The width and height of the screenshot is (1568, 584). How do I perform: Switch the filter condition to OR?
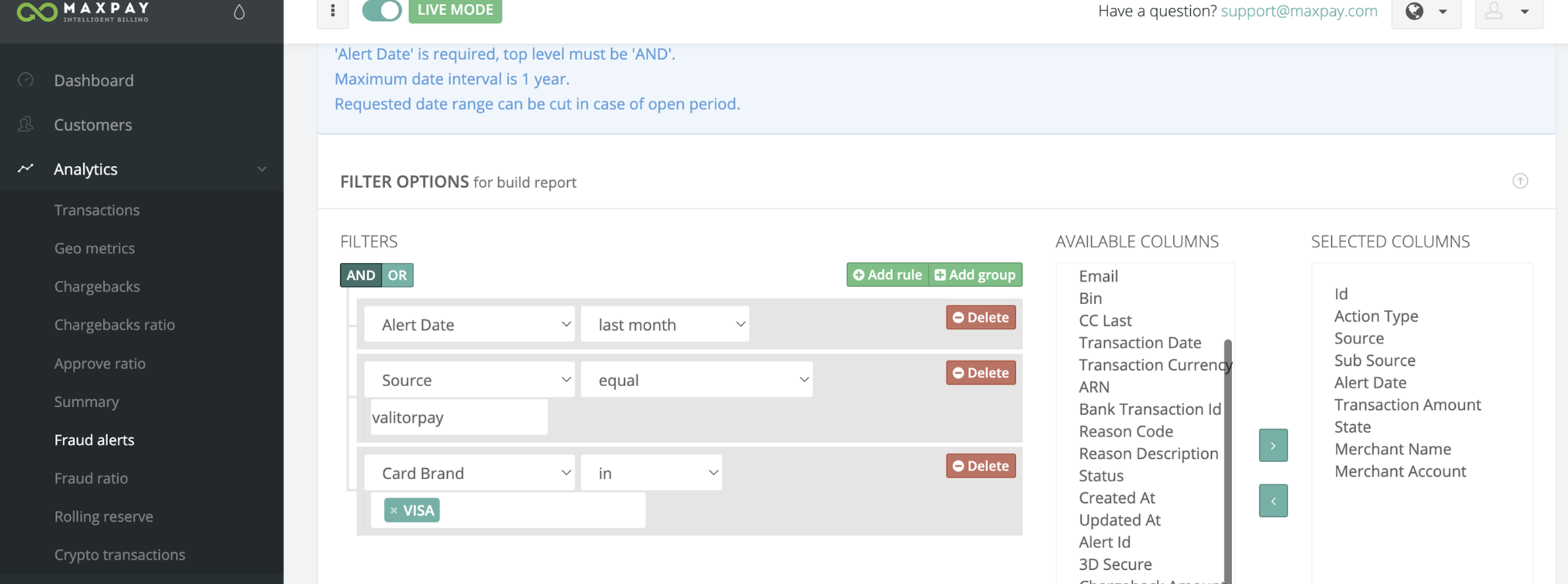(398, 275)
